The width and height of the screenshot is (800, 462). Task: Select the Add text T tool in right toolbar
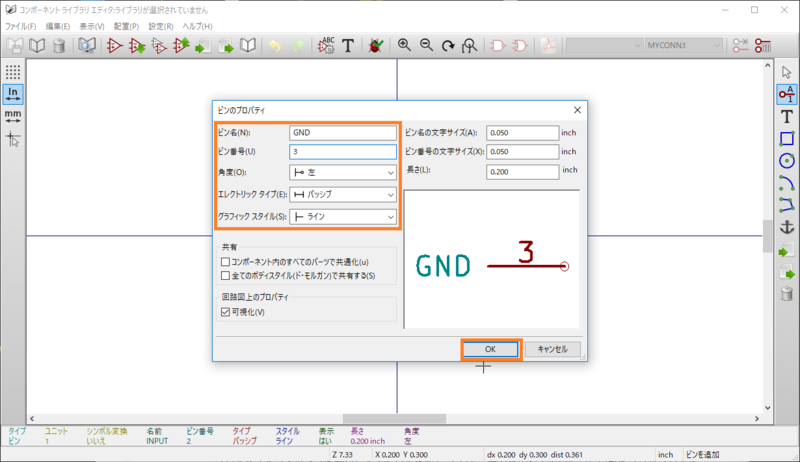click(787, 116)
